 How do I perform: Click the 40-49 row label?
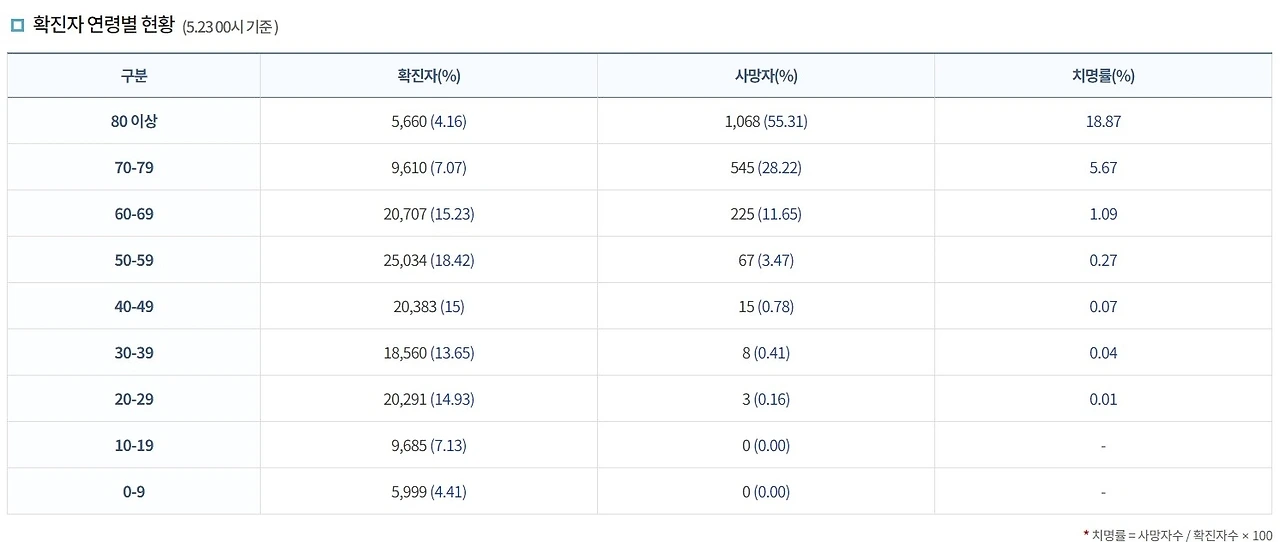134,307
